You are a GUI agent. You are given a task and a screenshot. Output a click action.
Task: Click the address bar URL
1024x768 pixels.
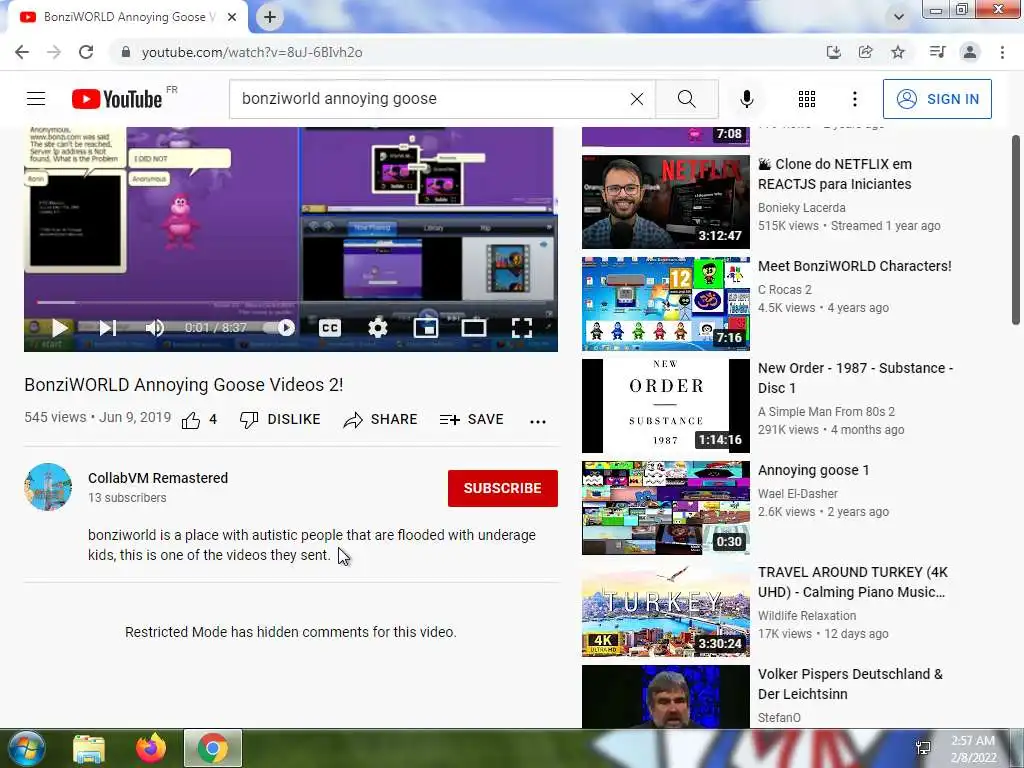point(252,52)
